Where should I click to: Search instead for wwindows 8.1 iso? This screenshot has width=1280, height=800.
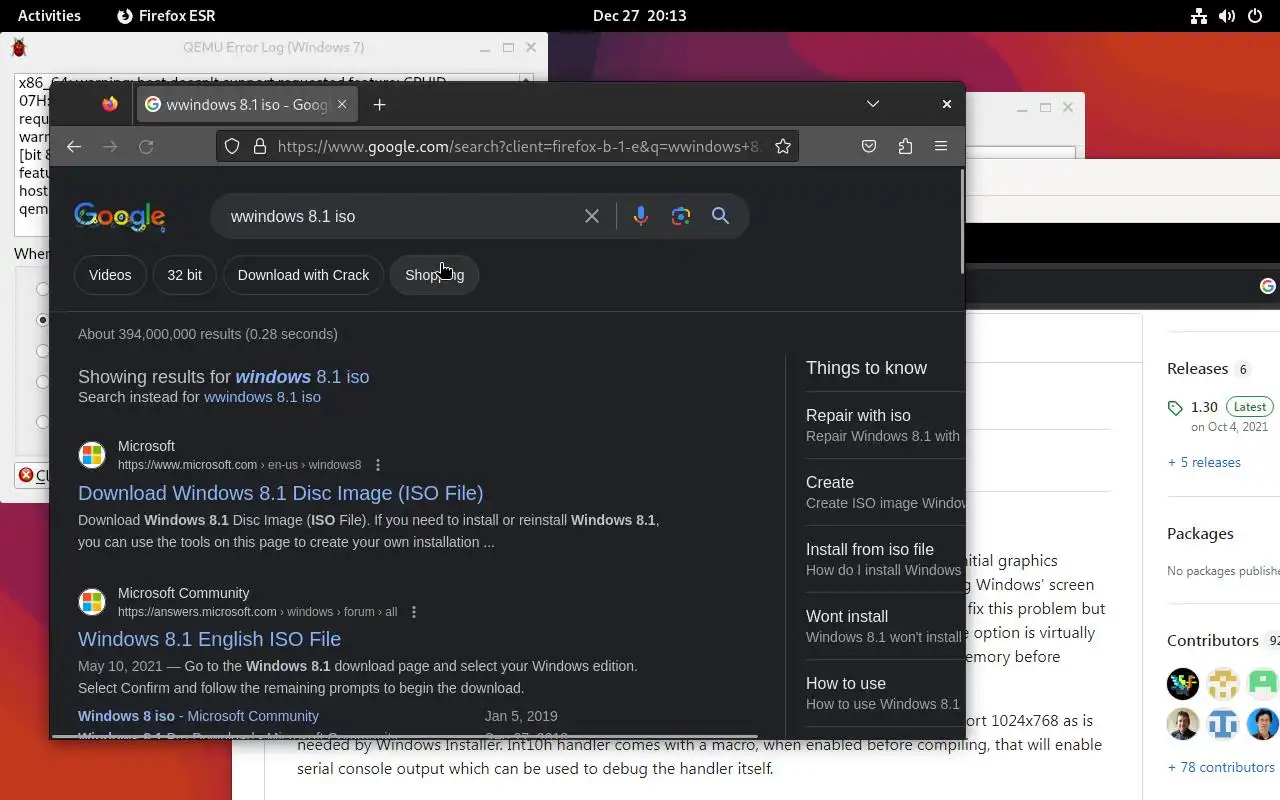click(x=262, y=397)
